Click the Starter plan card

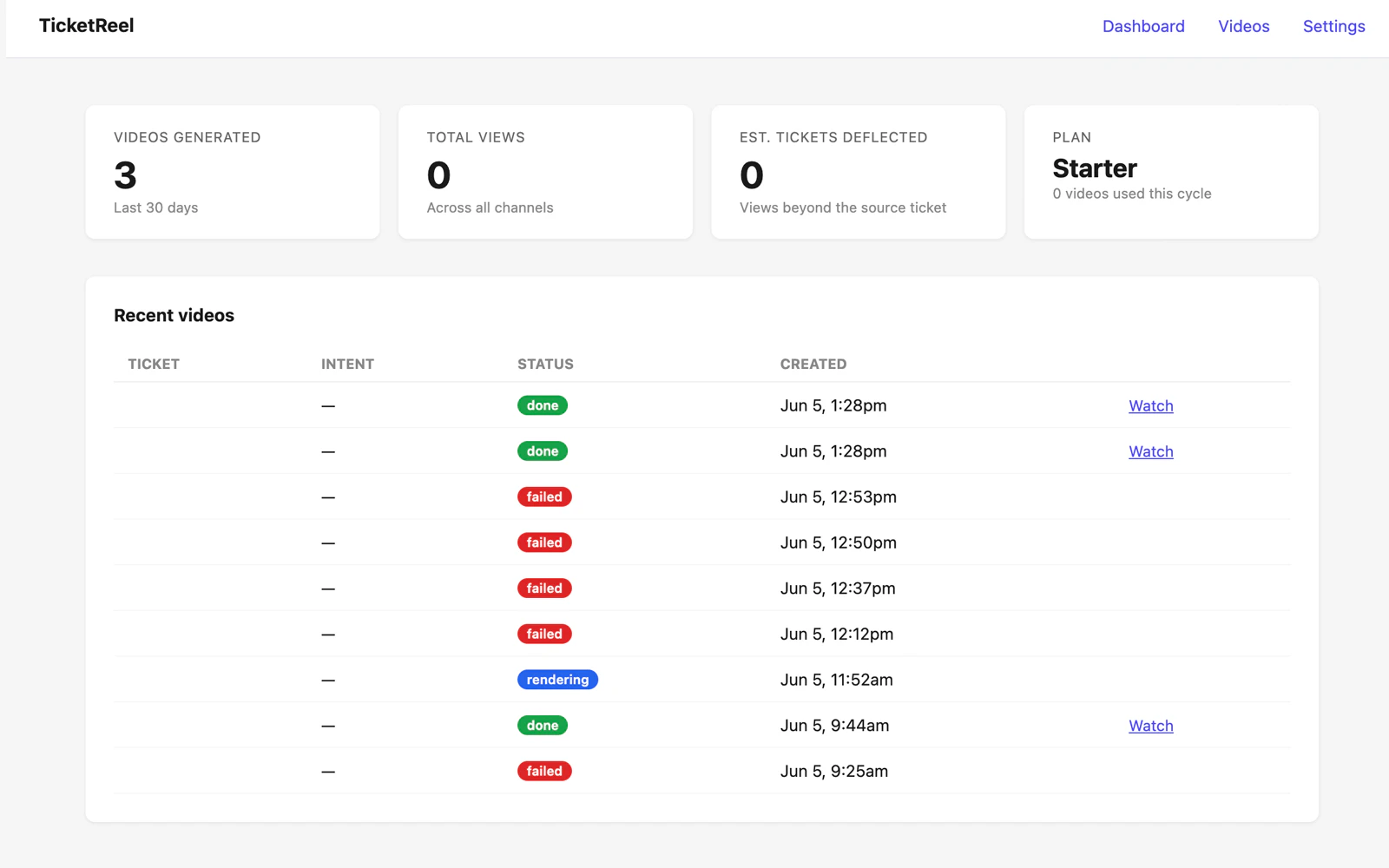tap(1171, 172)
